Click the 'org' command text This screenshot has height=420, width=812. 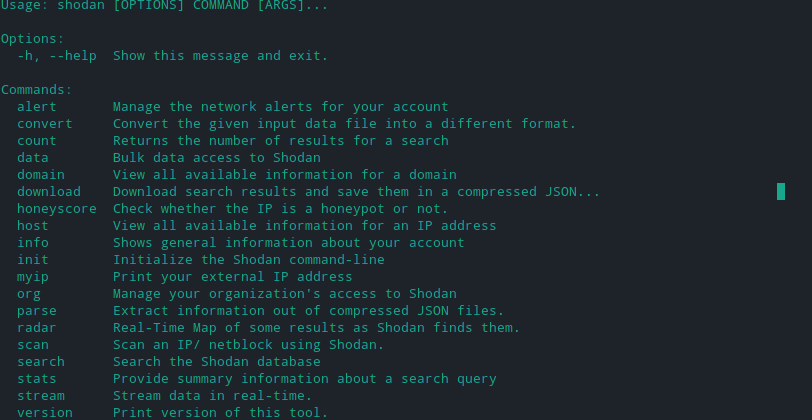pos(29,294)
